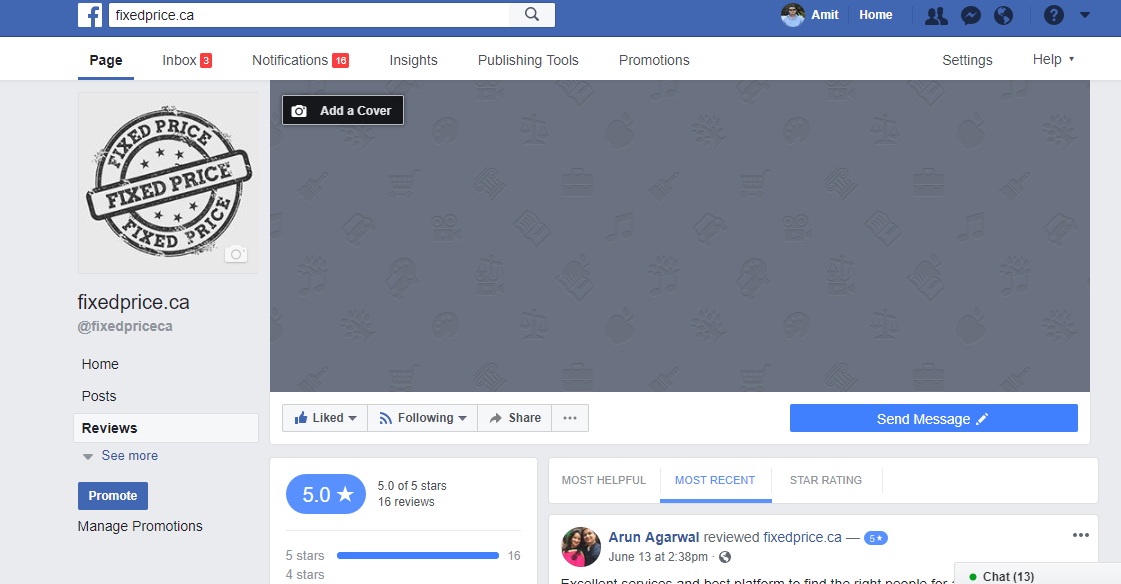Expand See more in sidebar
The width and height of the screenshot is (1121, 584).
(x=129, y=455)
